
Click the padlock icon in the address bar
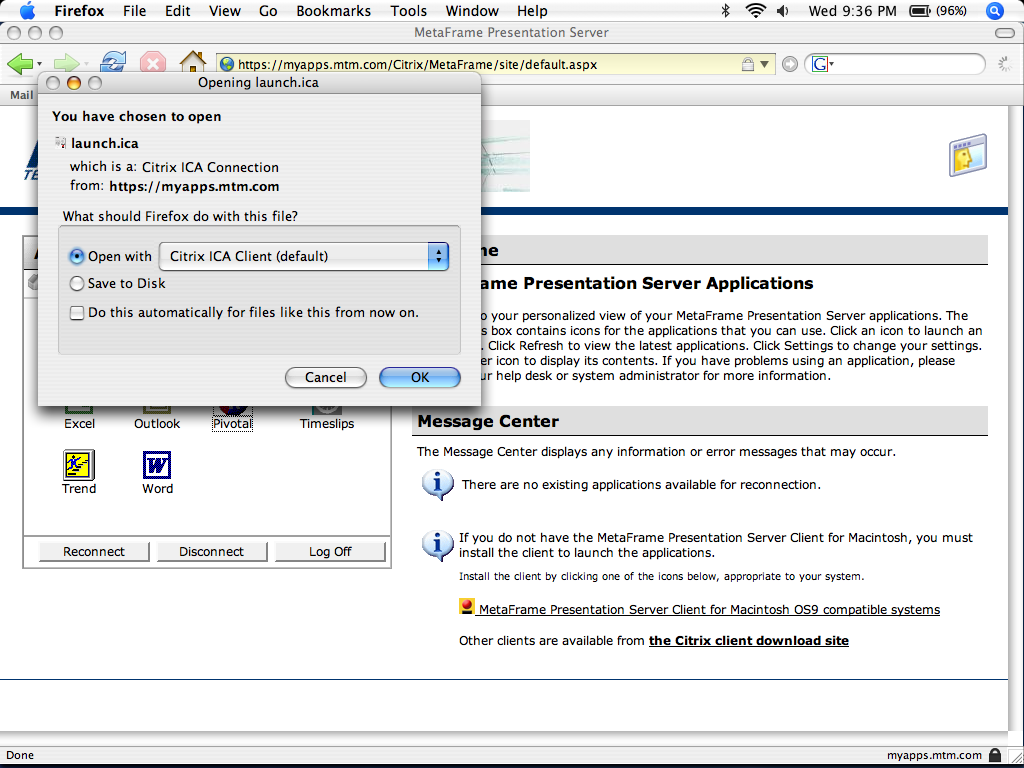[x=747, y=65]
